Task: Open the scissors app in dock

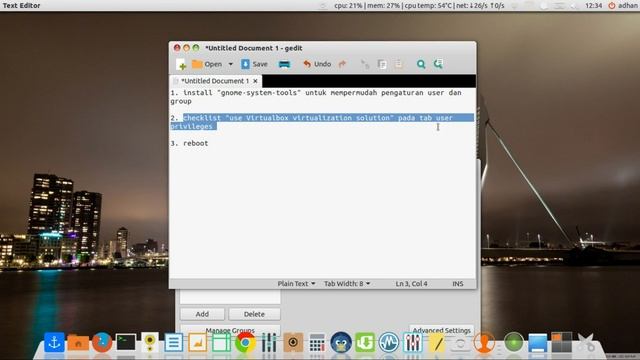Action: pos(586,342)
